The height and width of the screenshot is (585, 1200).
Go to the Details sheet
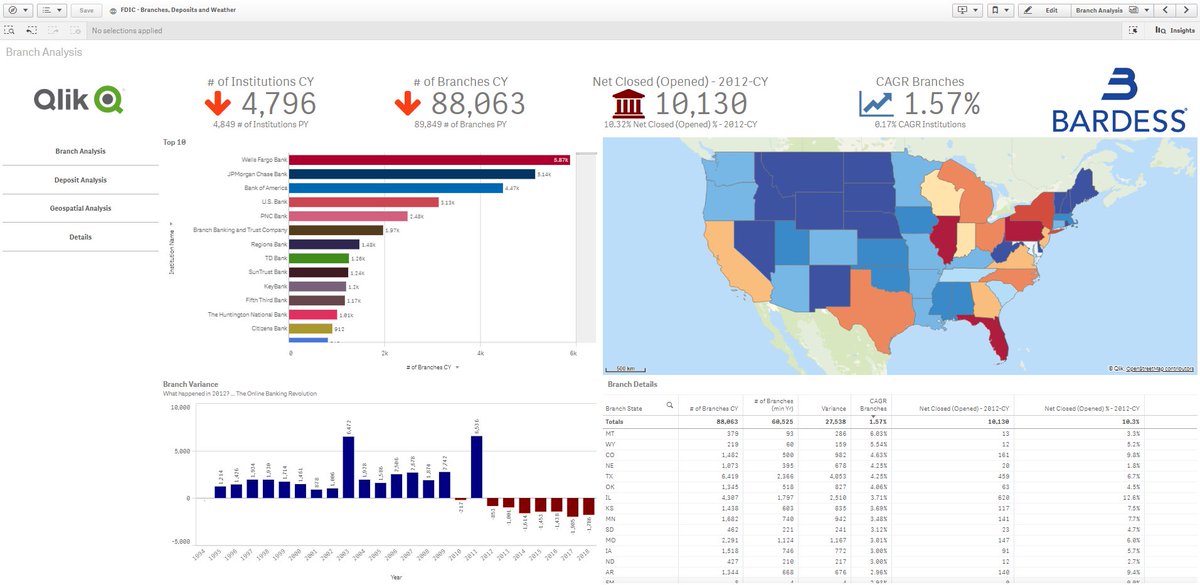pos(80,237)
